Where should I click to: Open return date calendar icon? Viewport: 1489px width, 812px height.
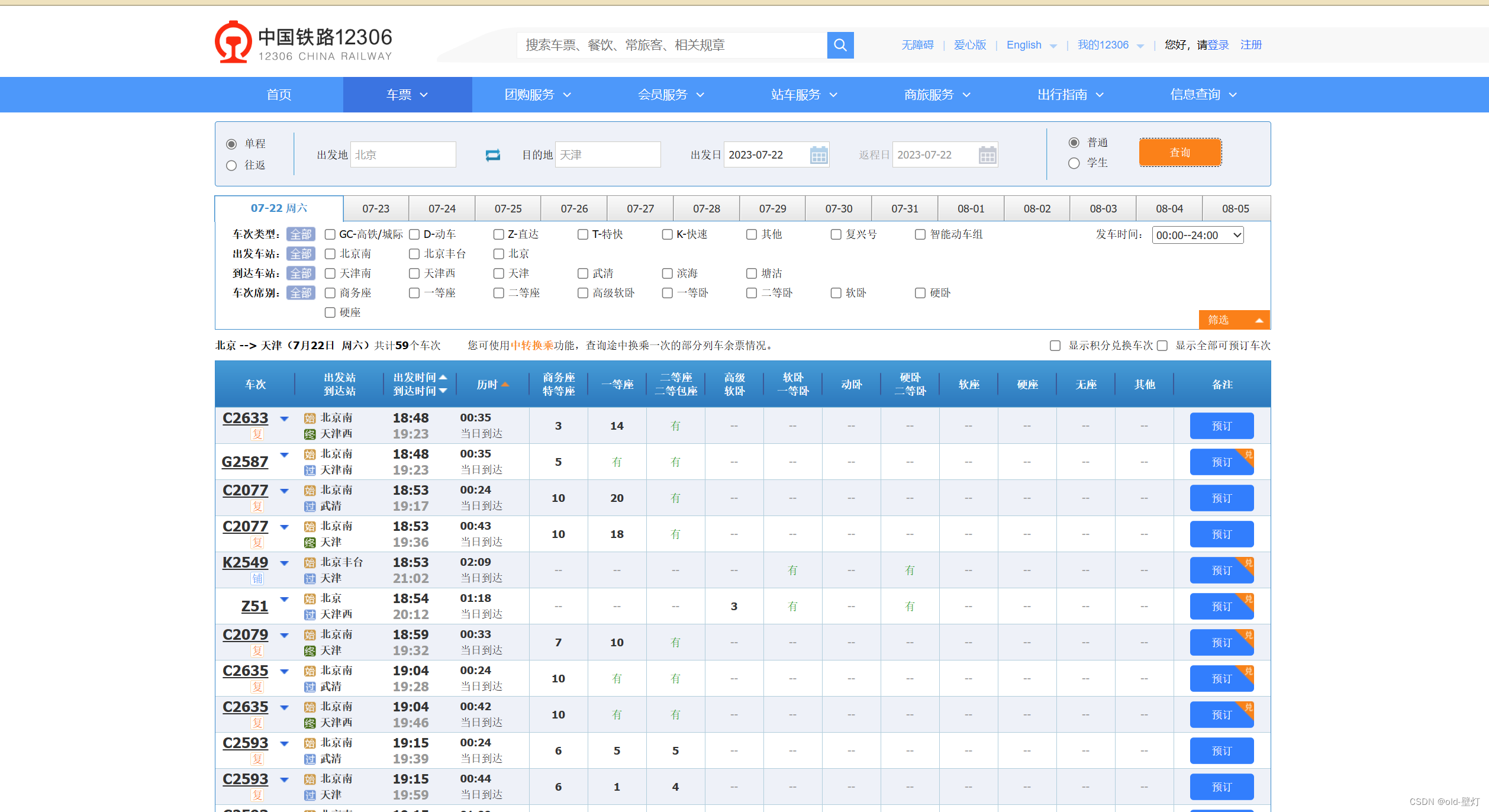coord(987,155)
